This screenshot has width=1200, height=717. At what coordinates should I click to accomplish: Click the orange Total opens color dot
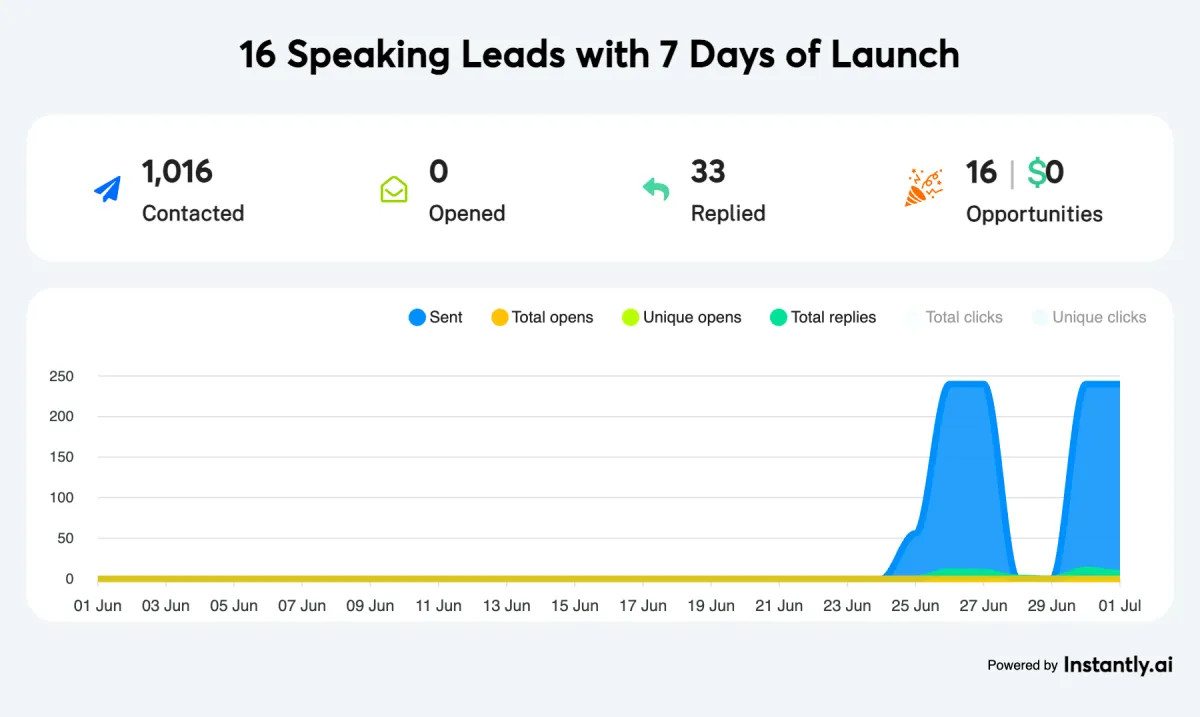[x=500, y=317]
